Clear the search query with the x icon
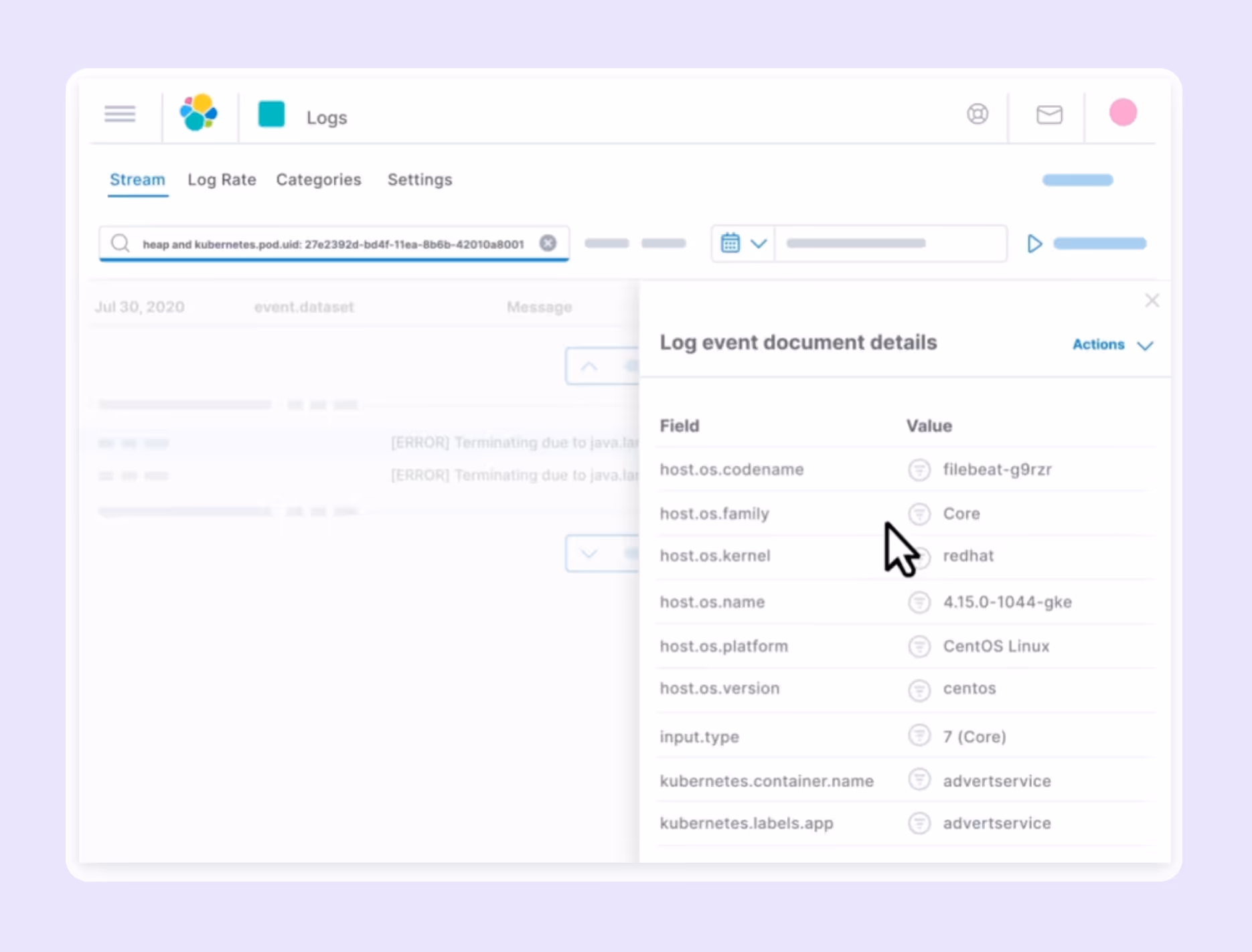This screenshot has width=1252, height=952. click(x=548, y=243)
